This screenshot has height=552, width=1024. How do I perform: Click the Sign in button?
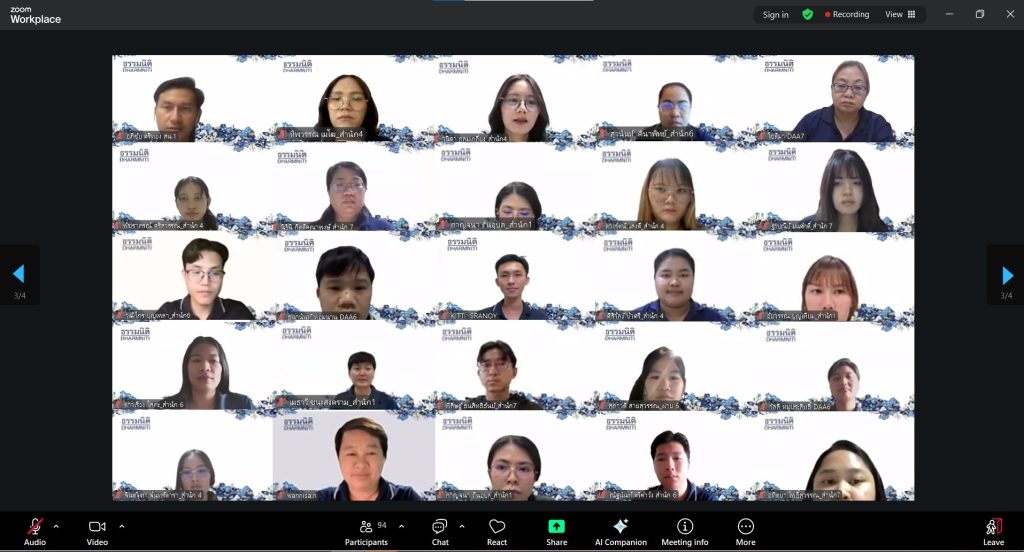pyautogui.click(x=775, y=15)
